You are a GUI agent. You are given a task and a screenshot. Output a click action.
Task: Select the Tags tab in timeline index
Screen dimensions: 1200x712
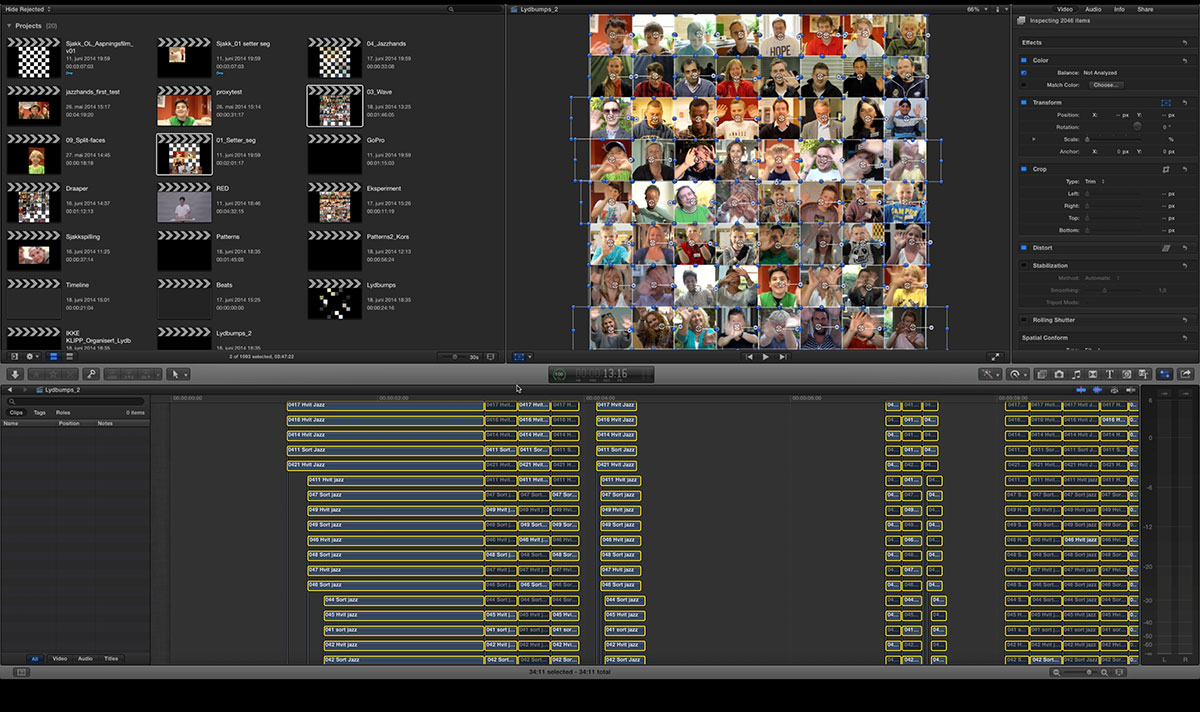39,412
